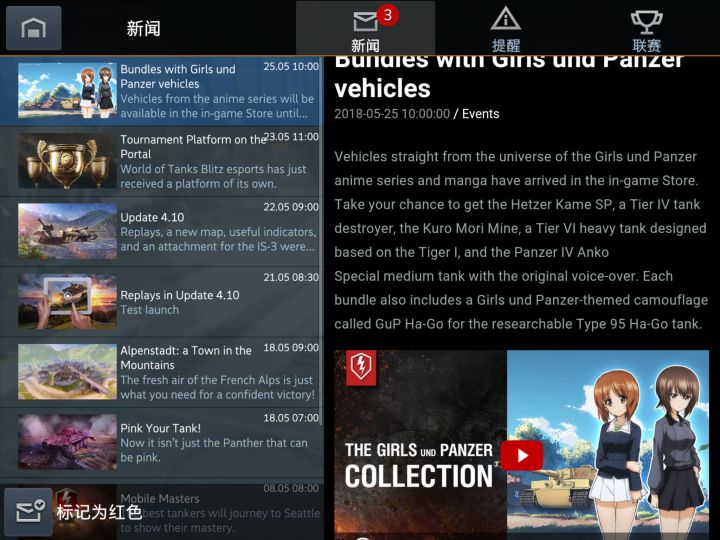This screenshot has height=540, width=720.
Task: Open the Pink Your Tank! news item
Action: (161, 442)
